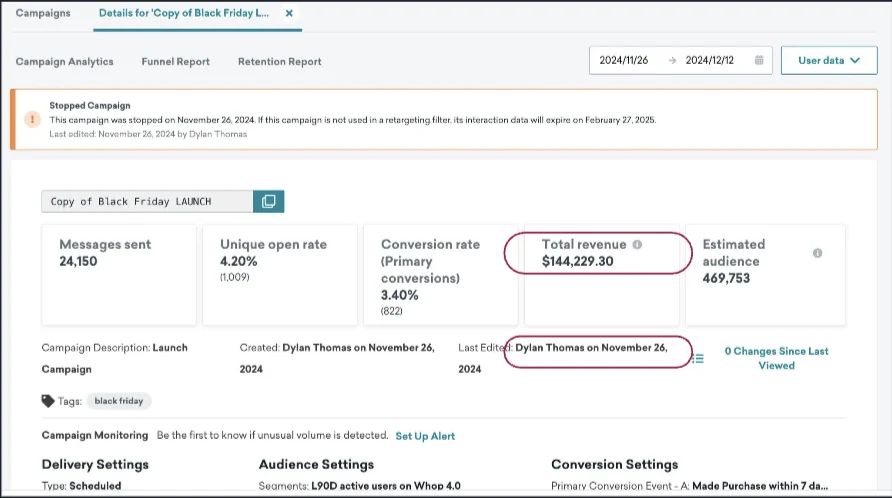Viewport: 892px width, 498px height.
Task: Click the Stopped Campaign banner title
Action: coord(90,105)
